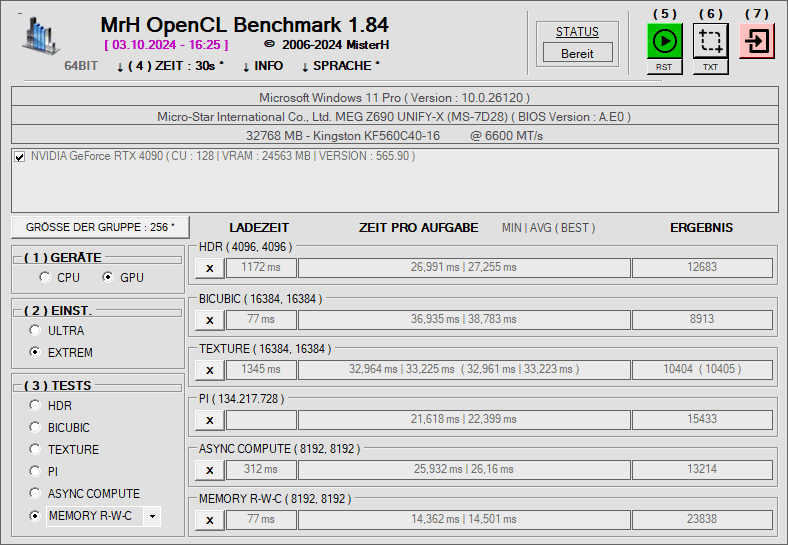Toggle the NVIDIA GeForce RTX 4090 checkbox
Image resolution: width=788 pixels, height=545 pixels.
coord(20,157)
